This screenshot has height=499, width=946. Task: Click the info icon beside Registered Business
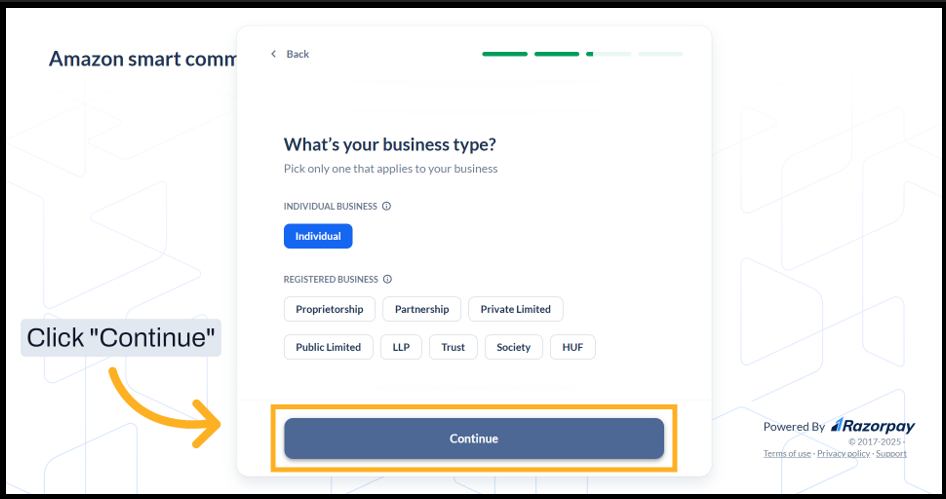click(388, 280)
